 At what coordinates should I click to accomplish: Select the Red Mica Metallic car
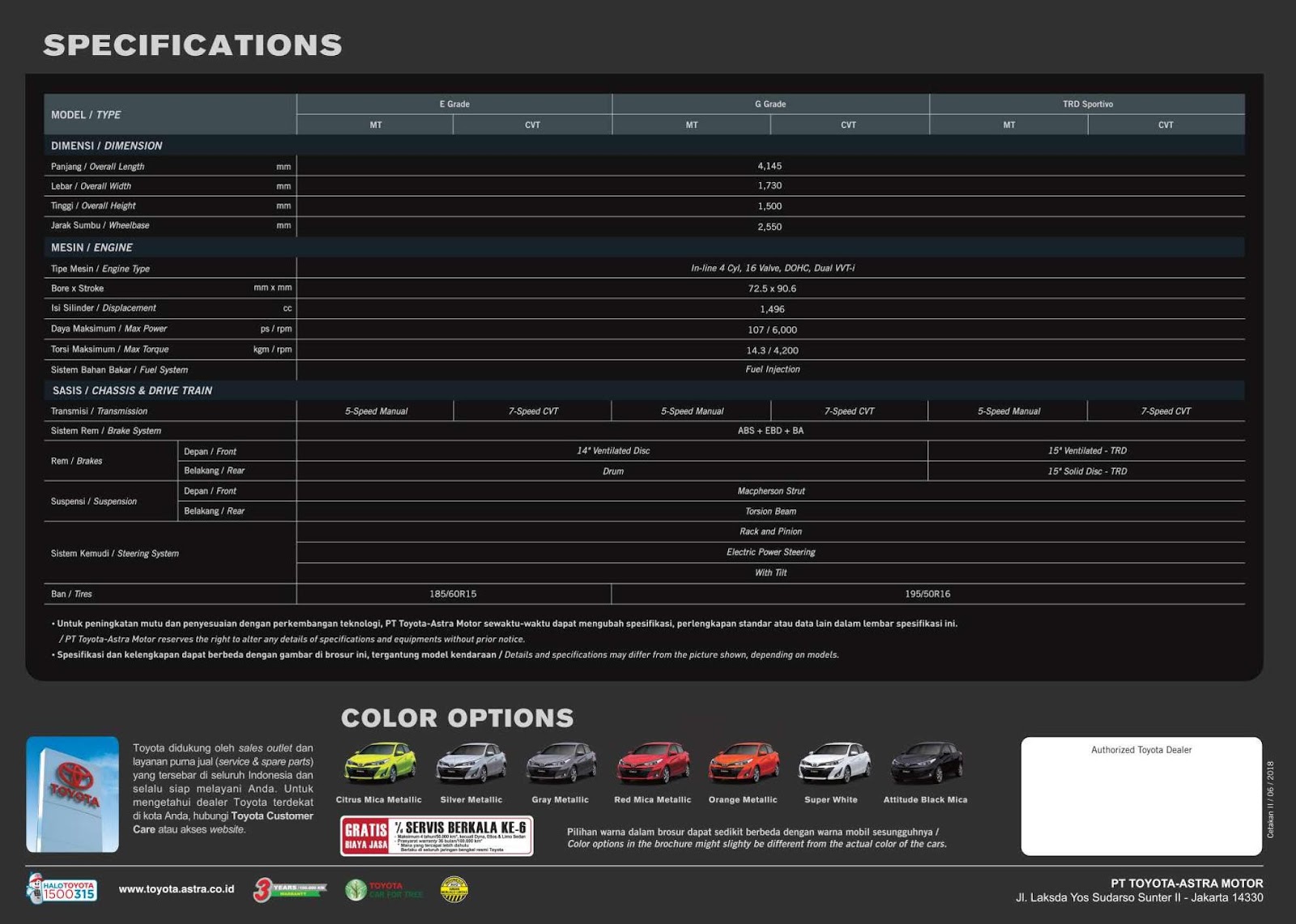tap(653, 764)
